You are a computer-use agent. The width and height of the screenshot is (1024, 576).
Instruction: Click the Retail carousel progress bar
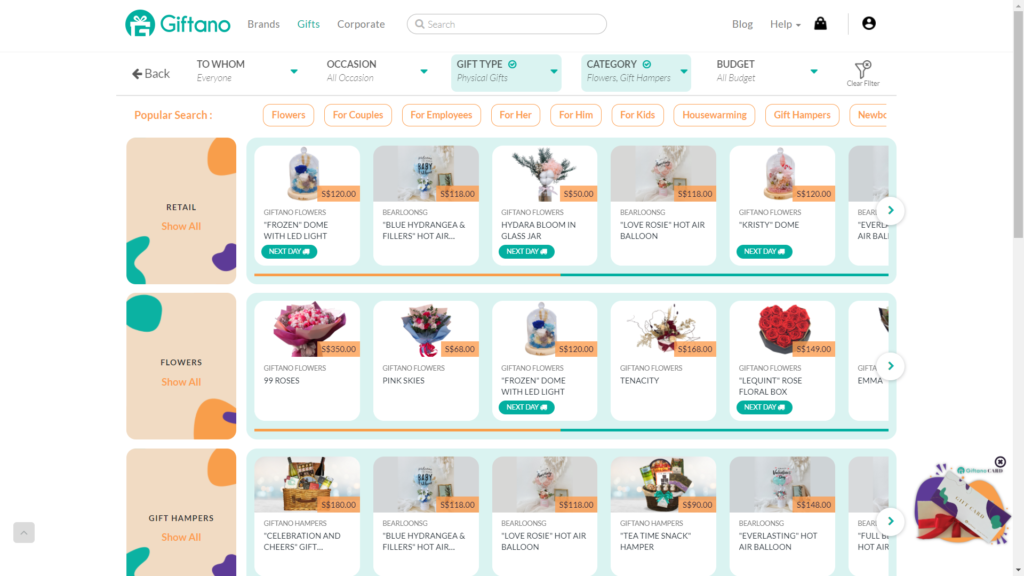click(571, 275)
